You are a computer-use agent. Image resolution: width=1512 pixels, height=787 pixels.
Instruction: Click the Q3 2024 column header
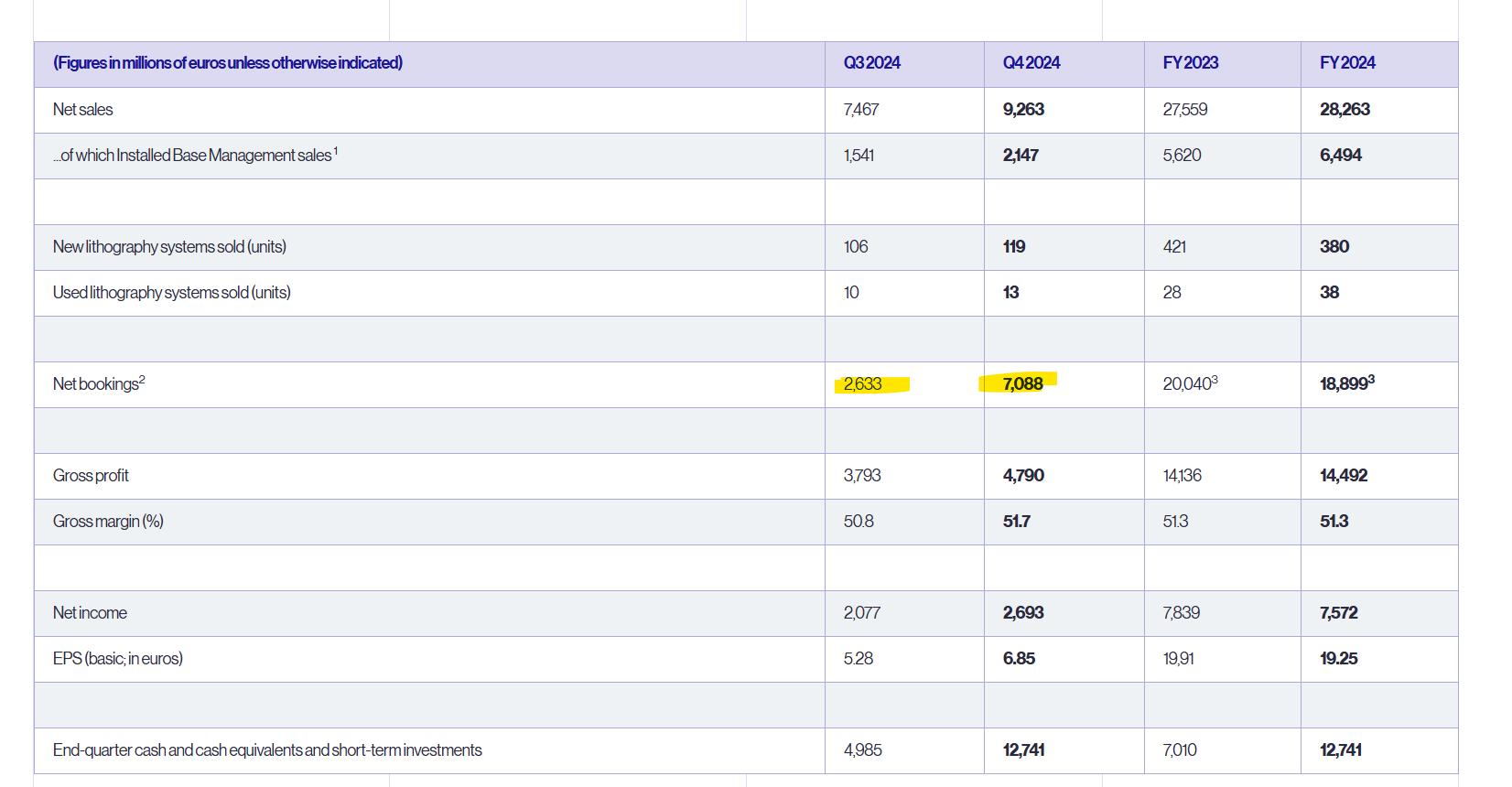point(871,63)
